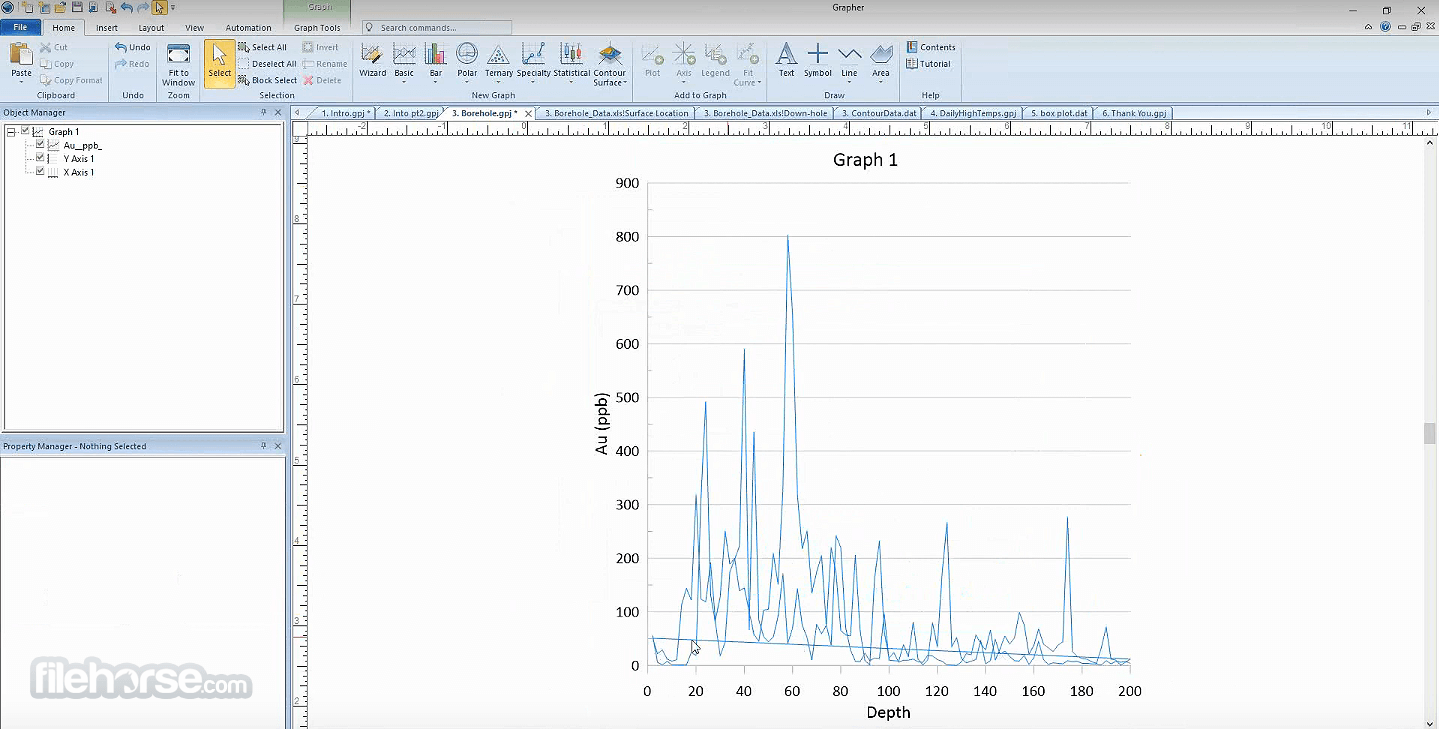Uncheck the X Axis 1 visibility checkbox
Image resolution: width=1439 pixels, height=729 pixels.
pos(40,172)
